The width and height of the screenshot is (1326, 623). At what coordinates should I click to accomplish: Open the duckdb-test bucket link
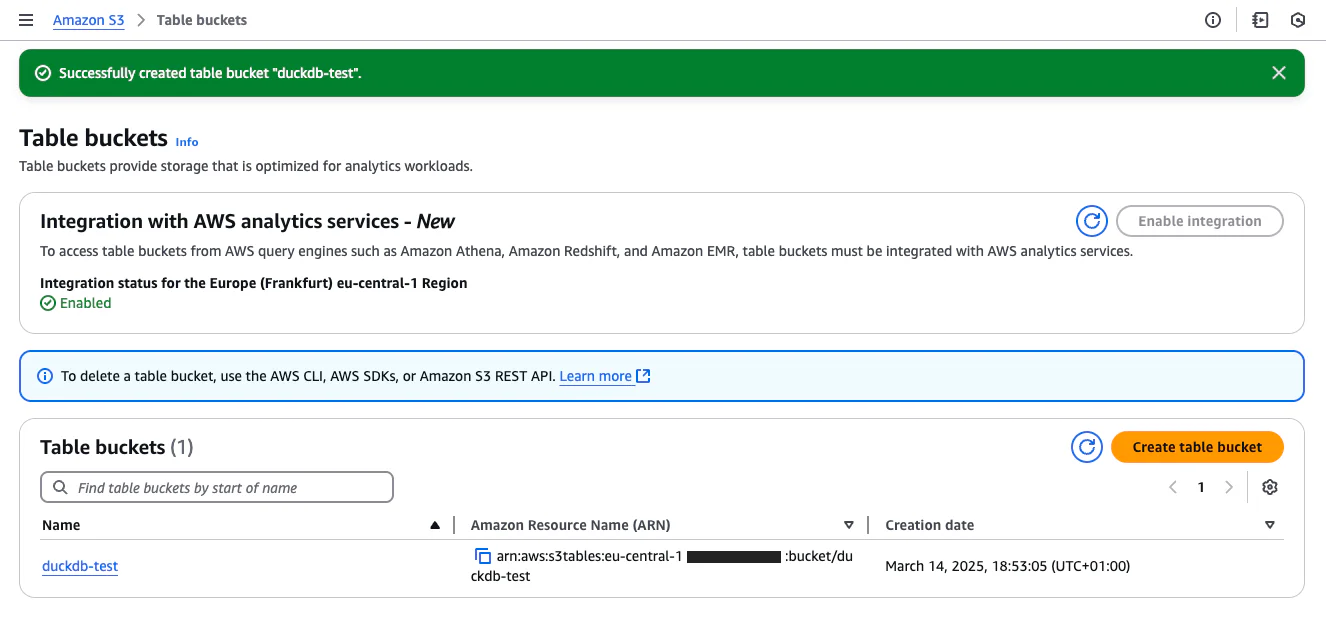click(x=80, y=566)
